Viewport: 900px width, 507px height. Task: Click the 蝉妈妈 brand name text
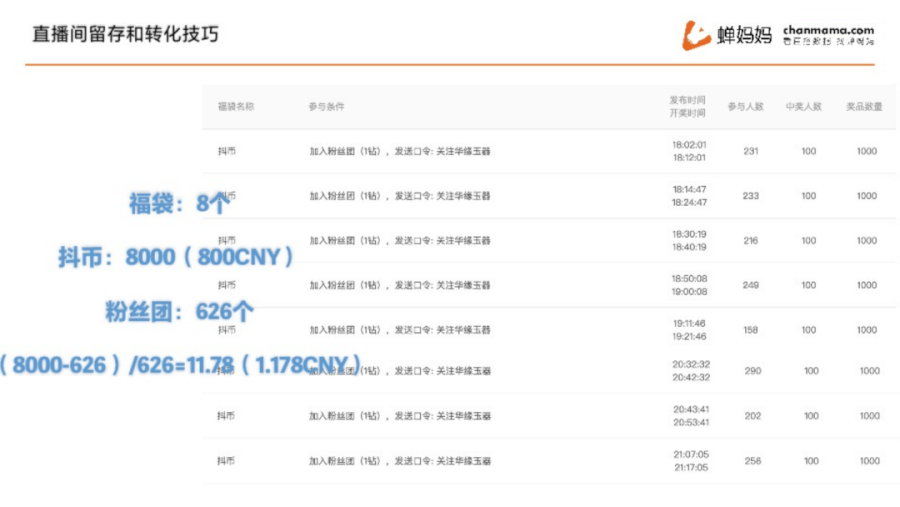point(745,36)
